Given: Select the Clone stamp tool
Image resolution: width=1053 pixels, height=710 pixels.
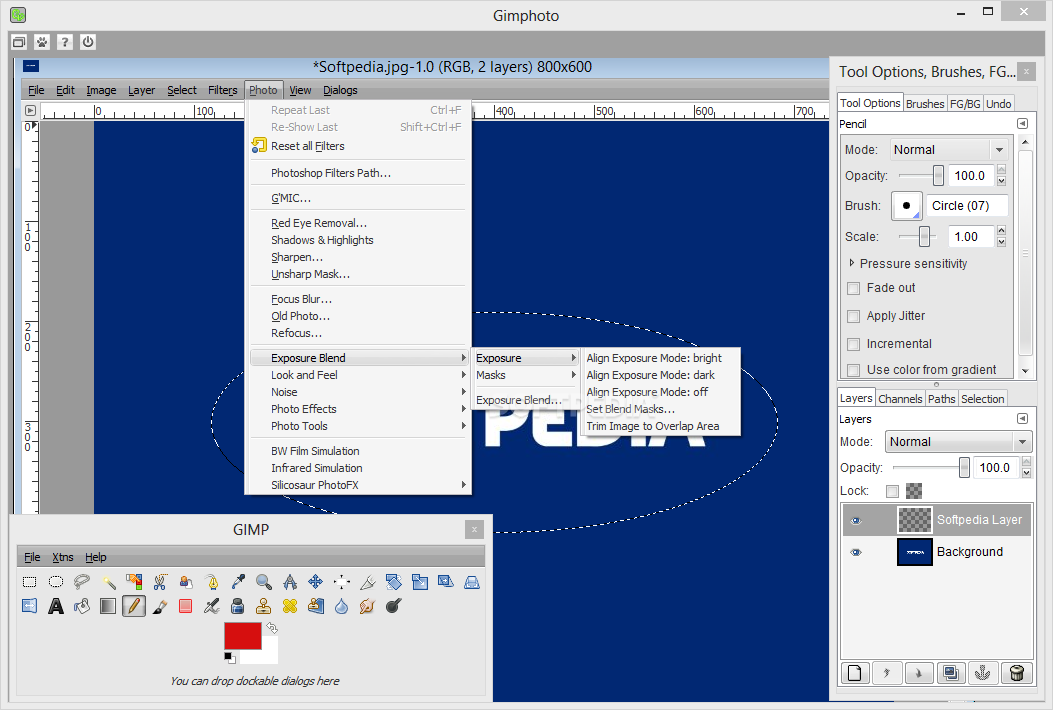Looking at the screenshot, I should click(264, 606).
